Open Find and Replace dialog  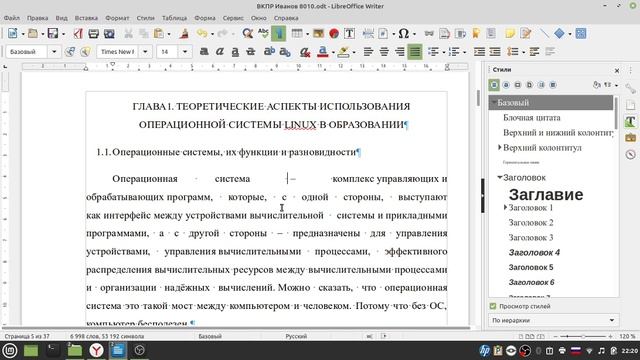(x=247, y=33)
